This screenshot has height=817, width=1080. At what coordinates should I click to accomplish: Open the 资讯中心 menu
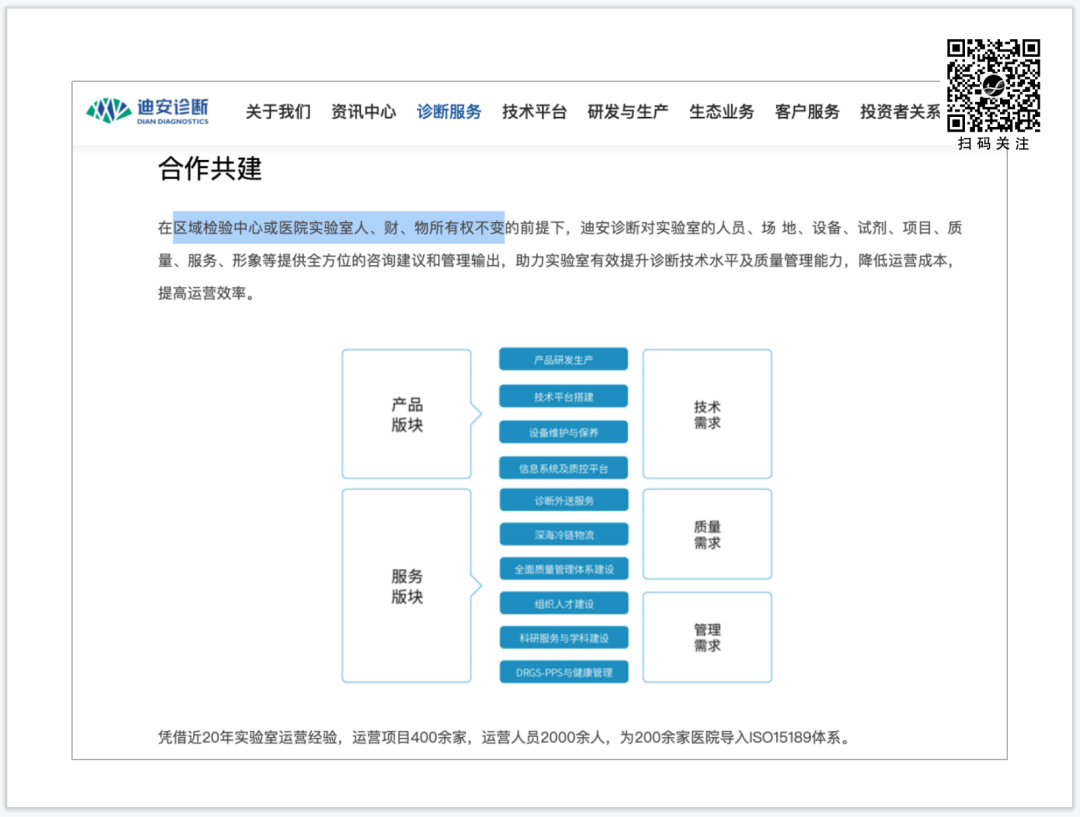point(363,112)
